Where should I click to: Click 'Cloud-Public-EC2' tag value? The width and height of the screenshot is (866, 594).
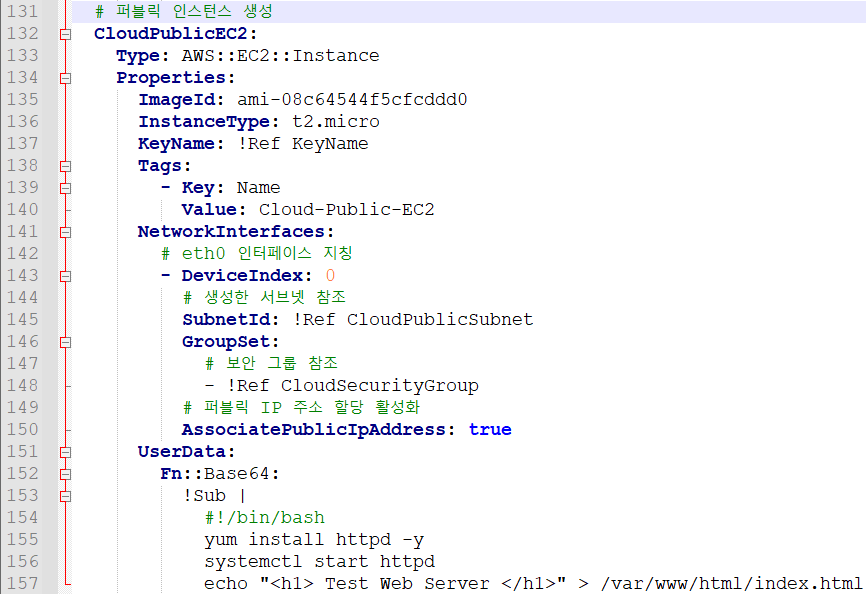(x=347, y=210)
